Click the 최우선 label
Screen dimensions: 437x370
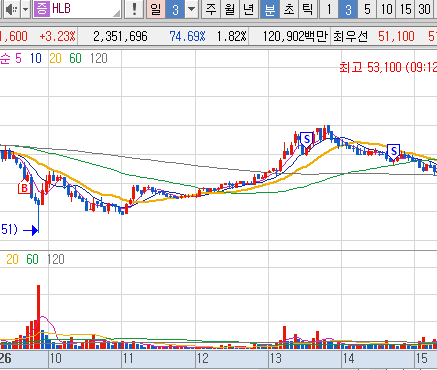point(350,36)
